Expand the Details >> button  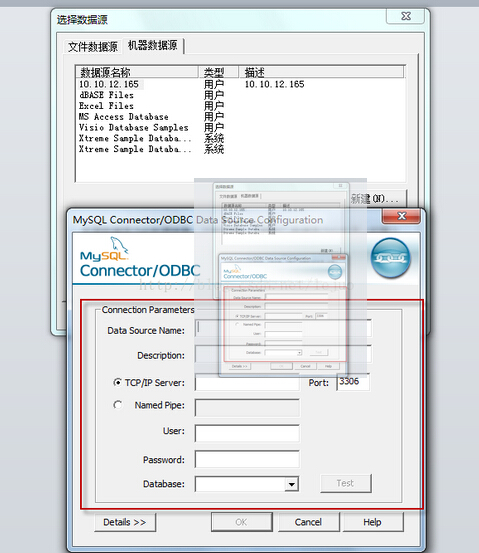coord(125,522)
